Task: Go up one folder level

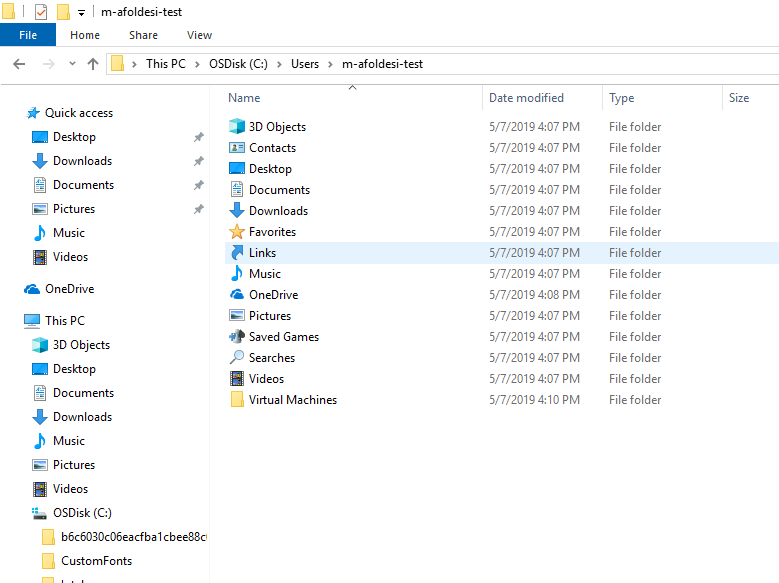Action: 93,64
